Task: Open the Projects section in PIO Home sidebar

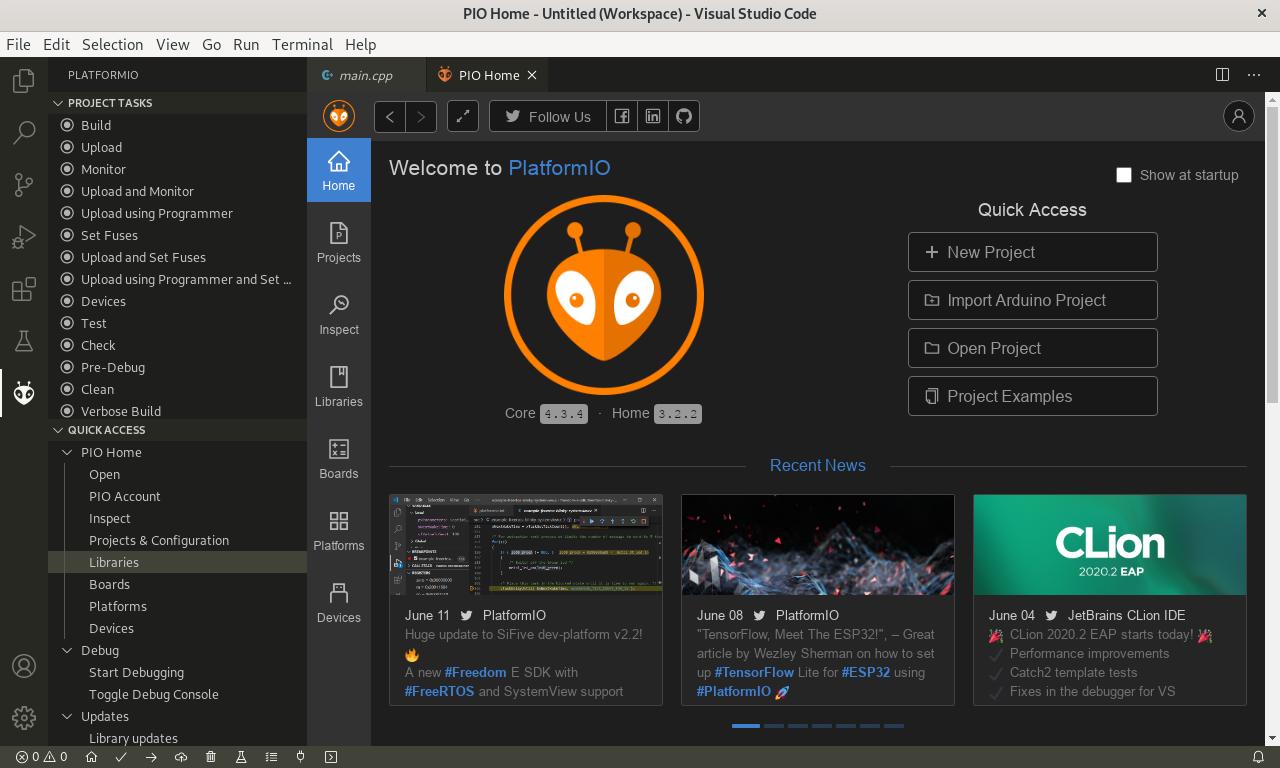Action: (x=339, y=243)
